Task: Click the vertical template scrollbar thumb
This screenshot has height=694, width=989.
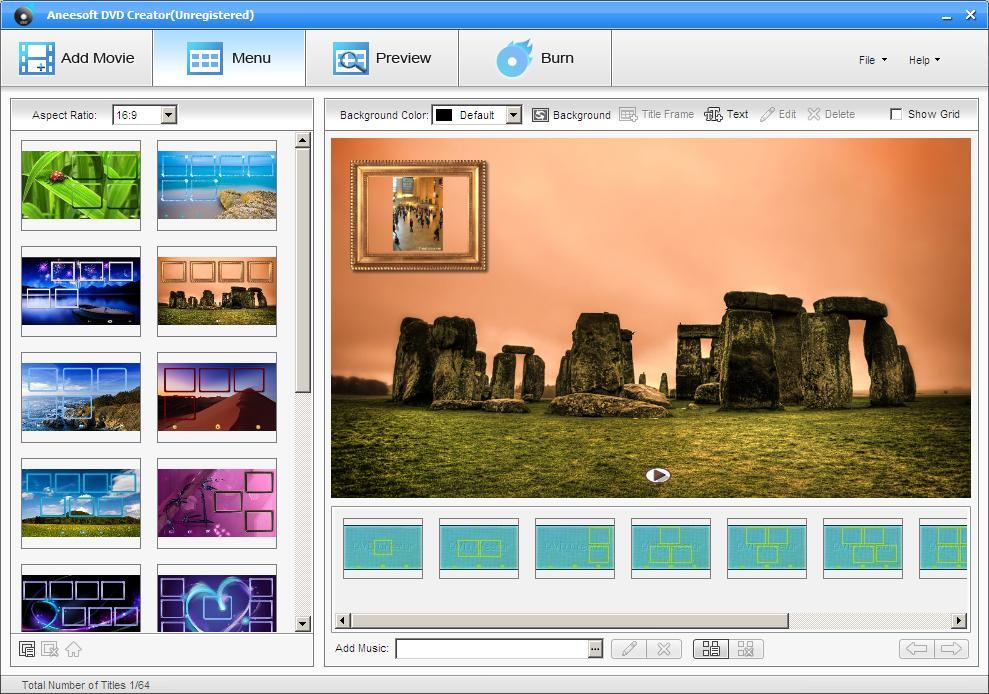Action: (303, 271)
